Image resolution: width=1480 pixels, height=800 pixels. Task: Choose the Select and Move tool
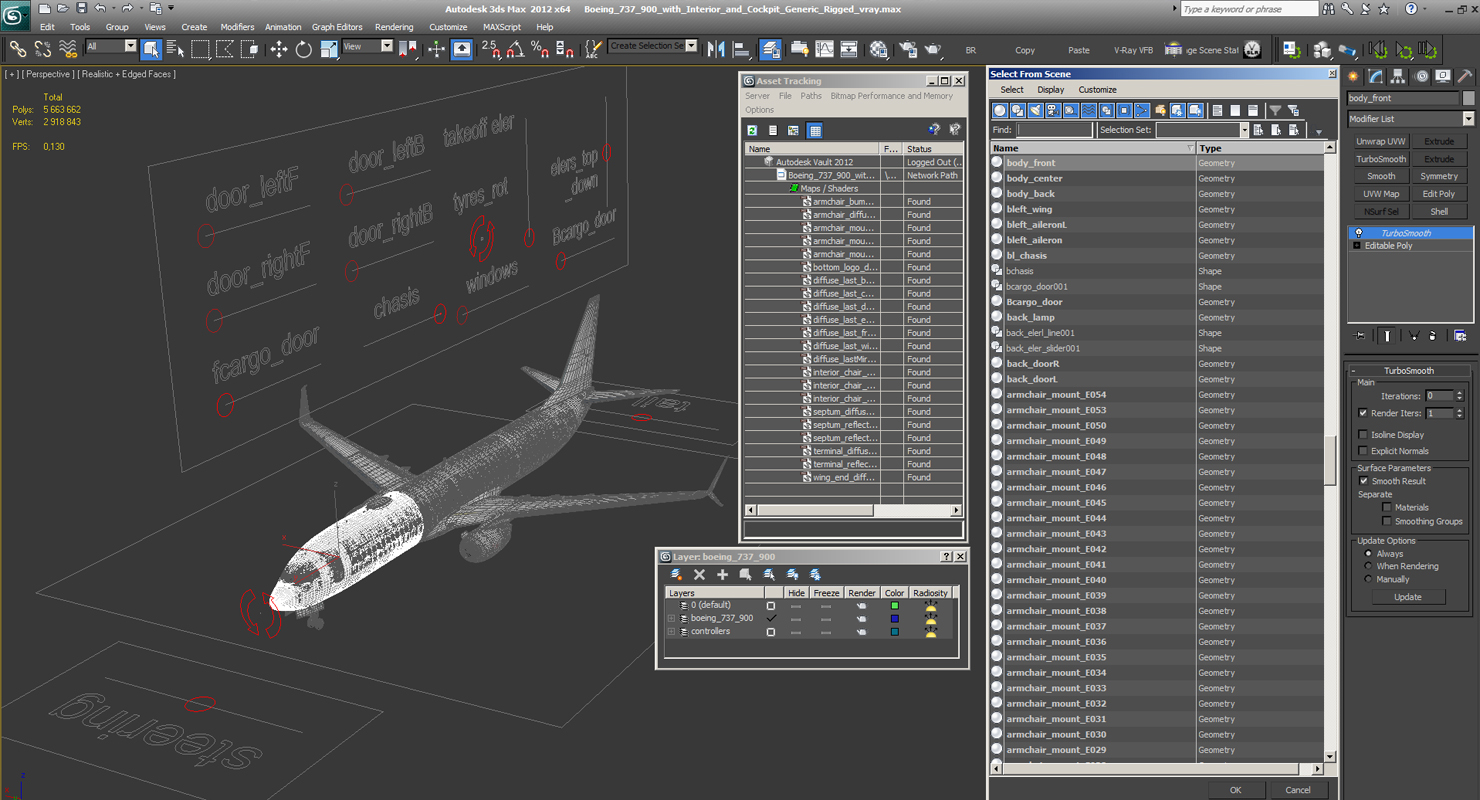coord(278,49)
